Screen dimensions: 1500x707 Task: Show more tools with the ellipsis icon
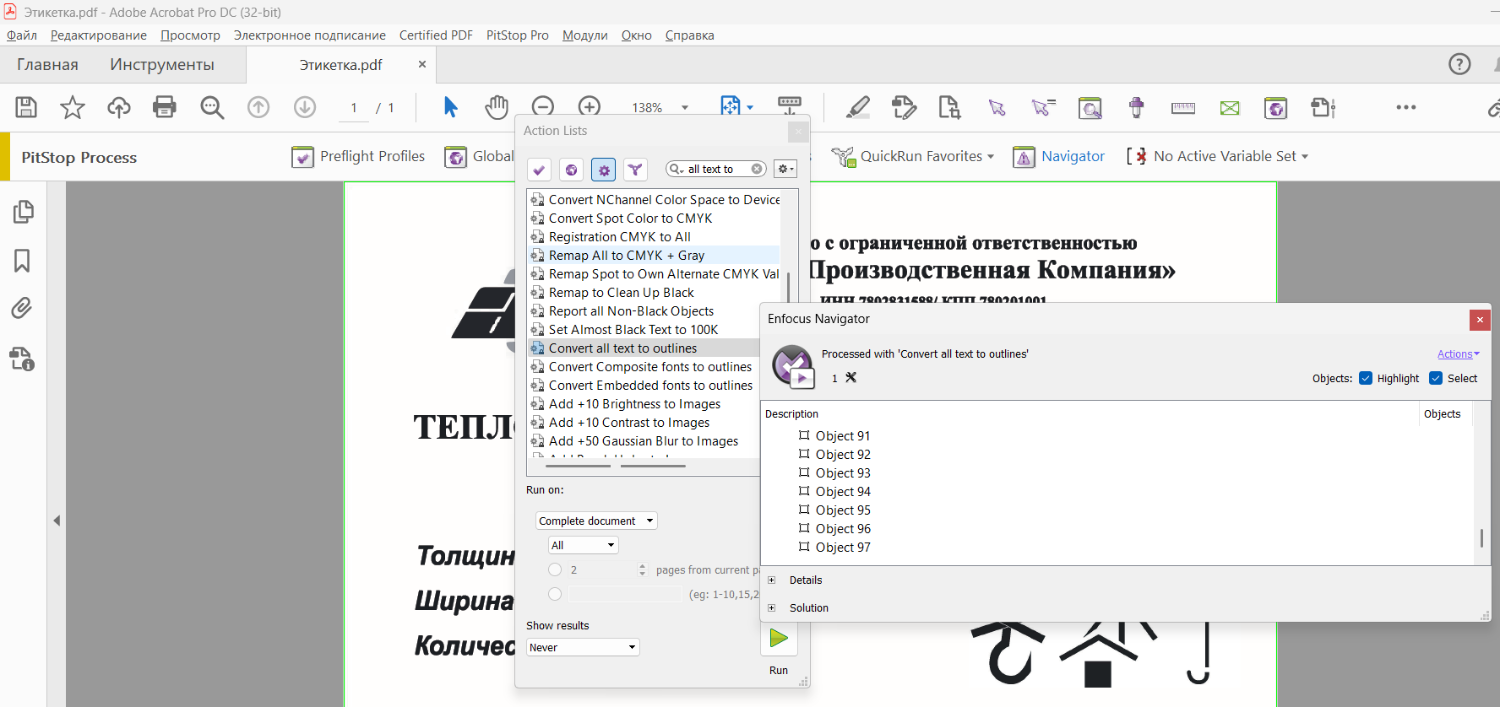(1406, 108)
